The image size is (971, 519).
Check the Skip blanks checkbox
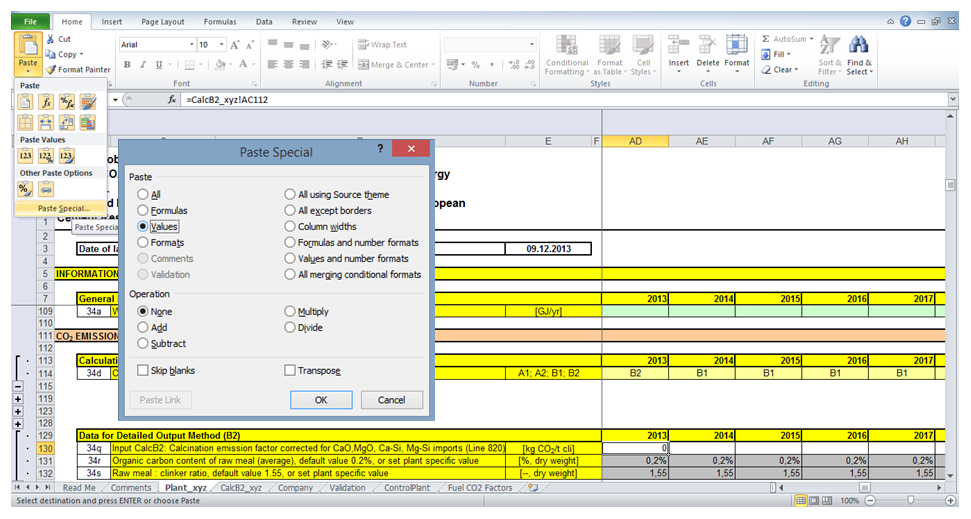coord(143,370)
